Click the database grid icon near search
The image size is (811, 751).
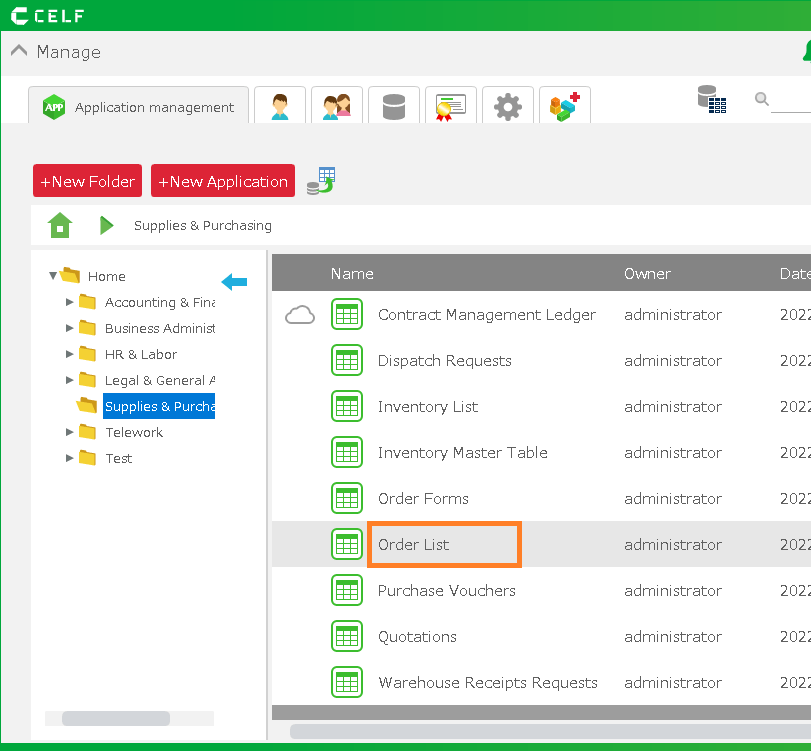coord(712,99)
